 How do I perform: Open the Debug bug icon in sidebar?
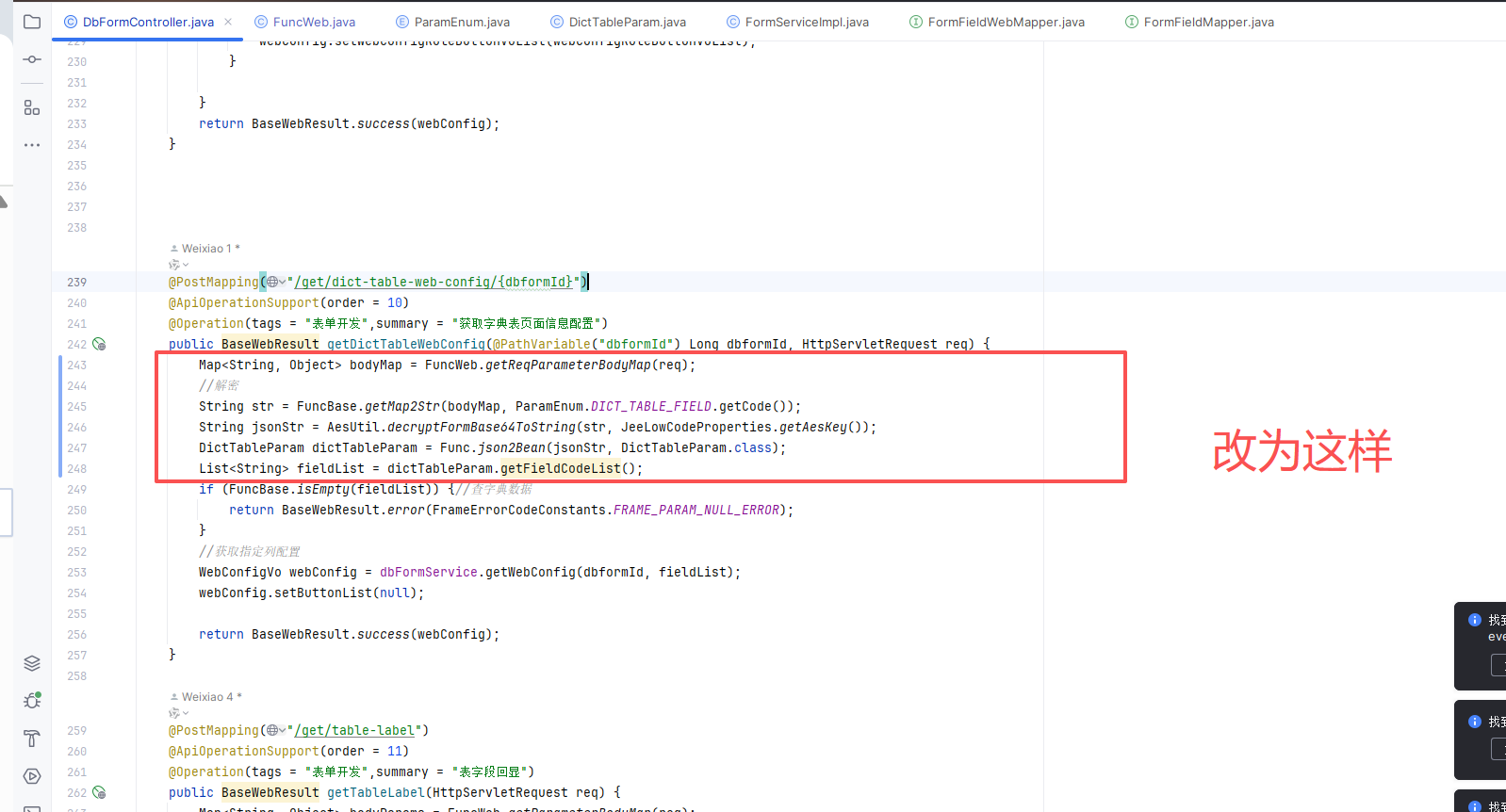tap(32, 700)
